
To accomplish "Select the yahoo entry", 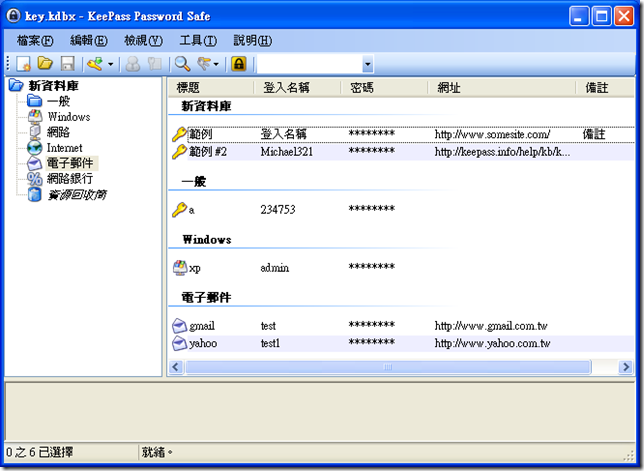I will [x=203, y=343].
